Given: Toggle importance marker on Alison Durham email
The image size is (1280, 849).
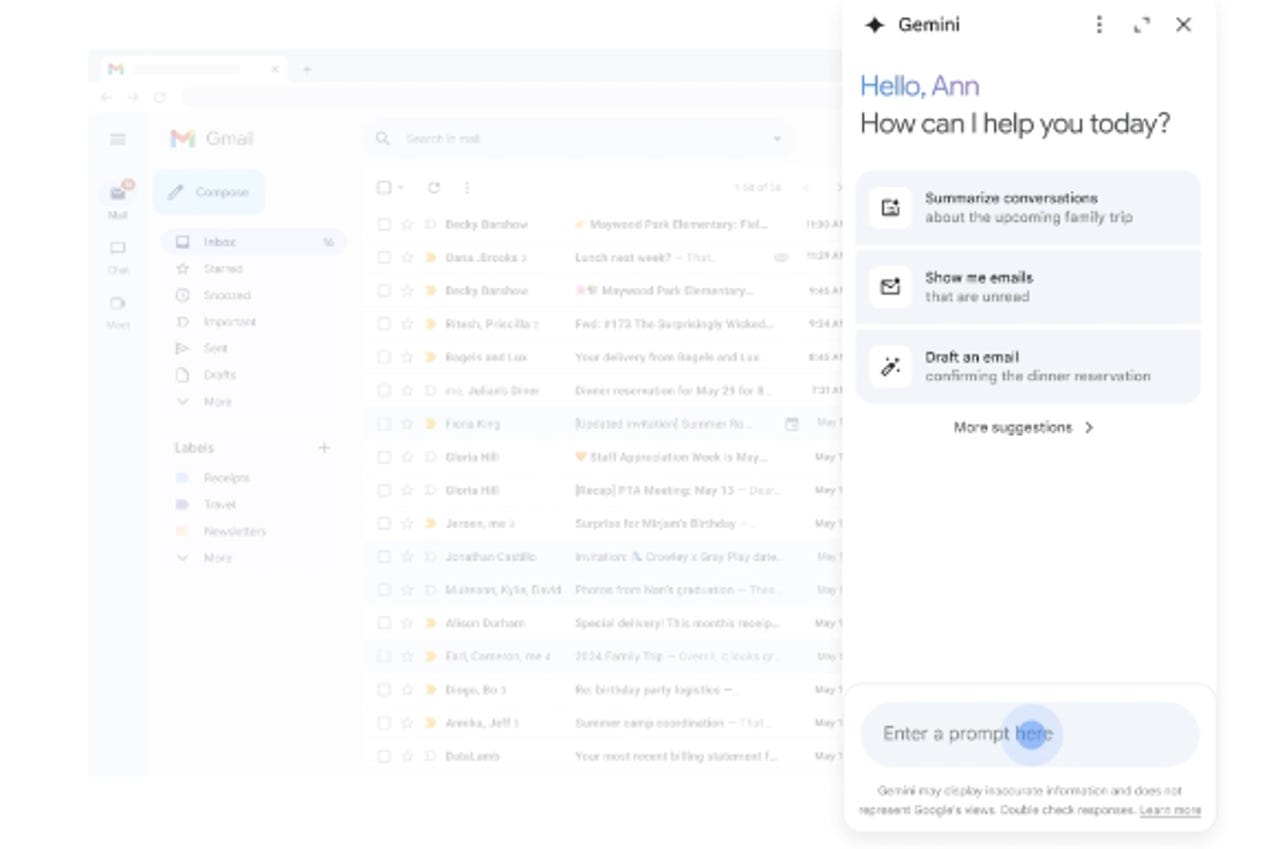Looking at the screenshot, I should (x=430, y=623).
